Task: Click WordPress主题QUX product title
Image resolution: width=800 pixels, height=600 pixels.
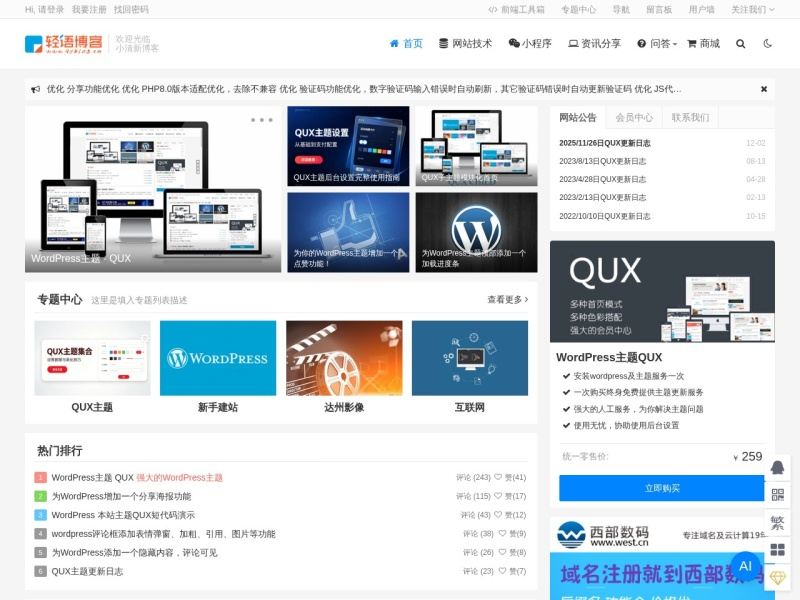Action: coord(609,358)
